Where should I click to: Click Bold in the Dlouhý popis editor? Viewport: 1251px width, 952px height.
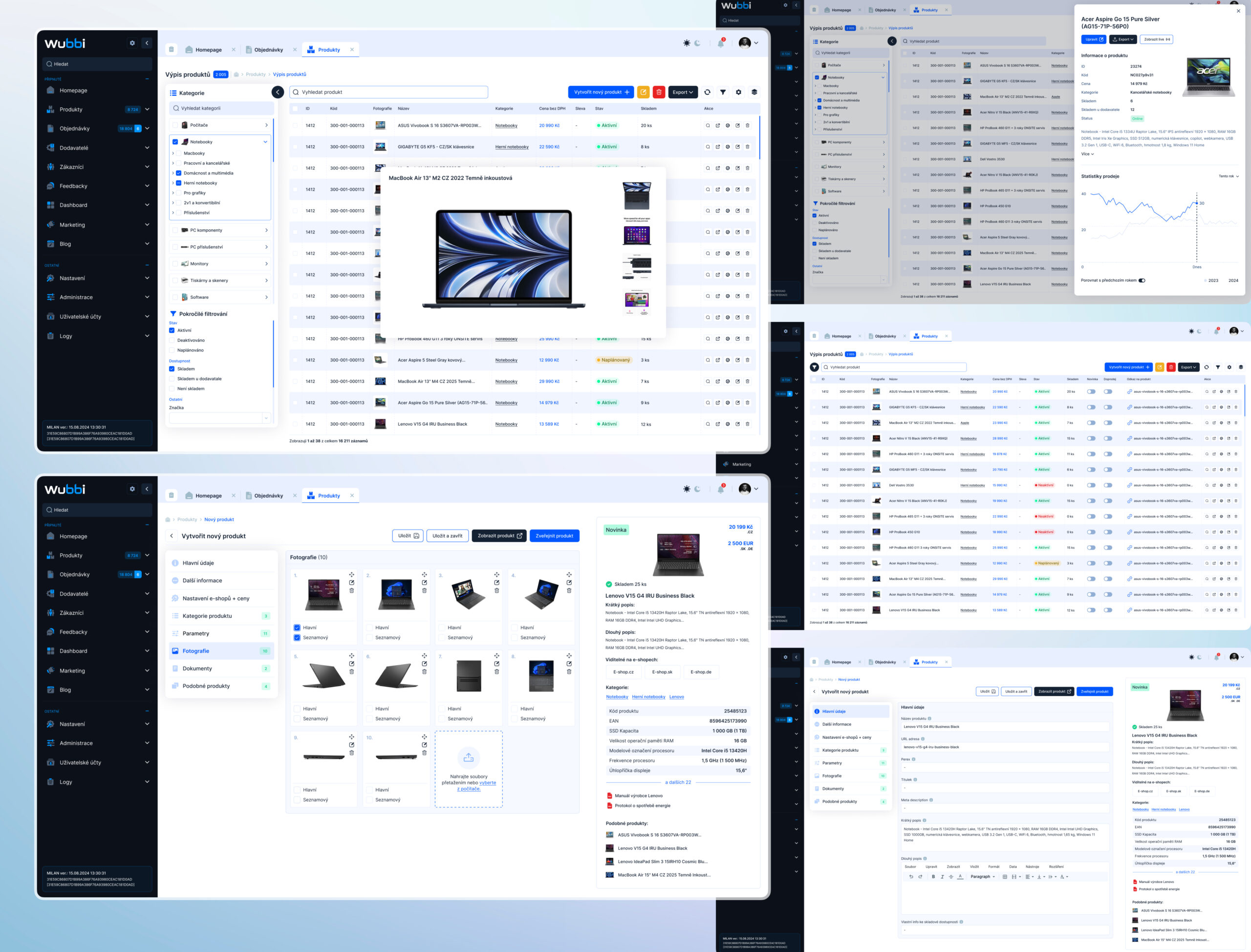coord(934,877)
